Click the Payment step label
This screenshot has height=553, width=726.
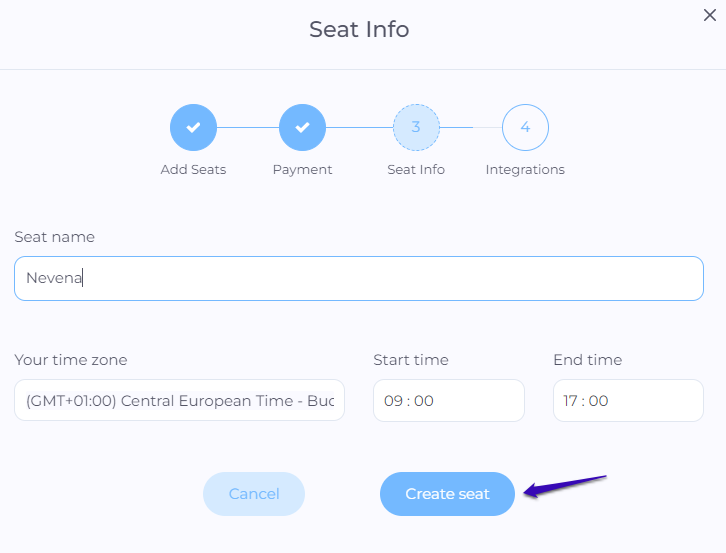click(x=302, y=170)
